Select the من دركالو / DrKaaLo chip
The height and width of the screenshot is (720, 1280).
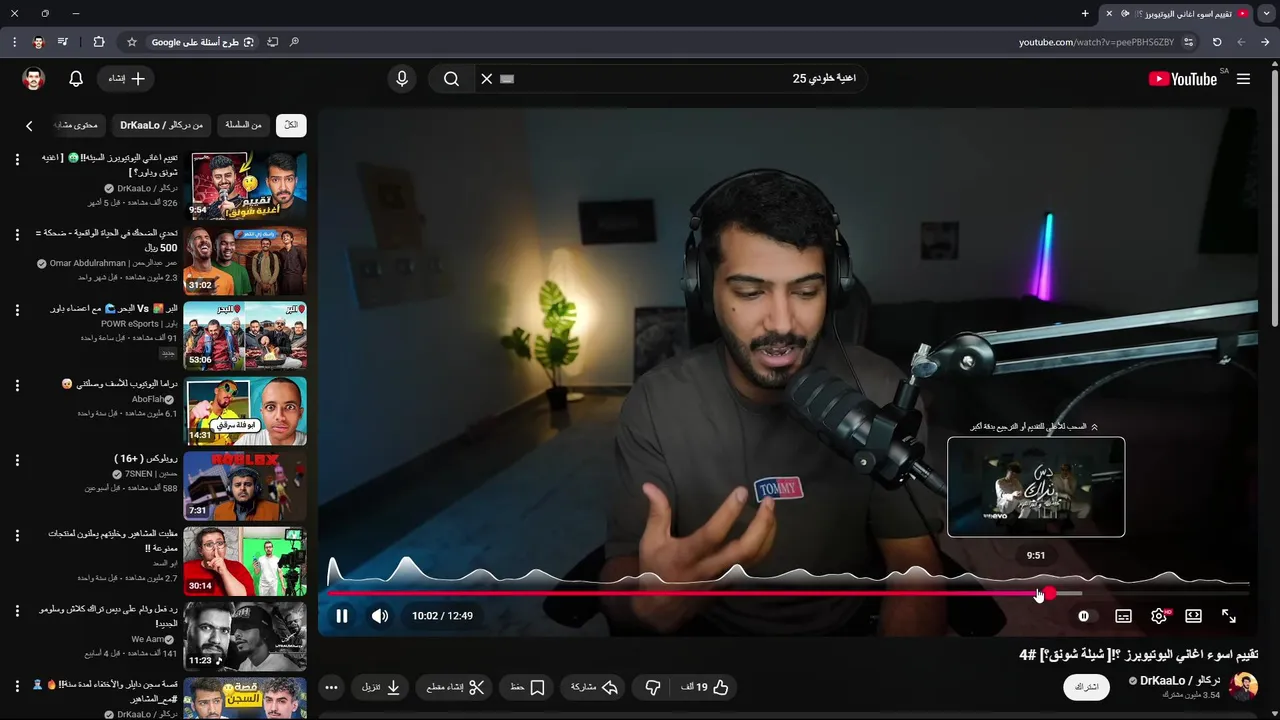(x=161, y=125)
